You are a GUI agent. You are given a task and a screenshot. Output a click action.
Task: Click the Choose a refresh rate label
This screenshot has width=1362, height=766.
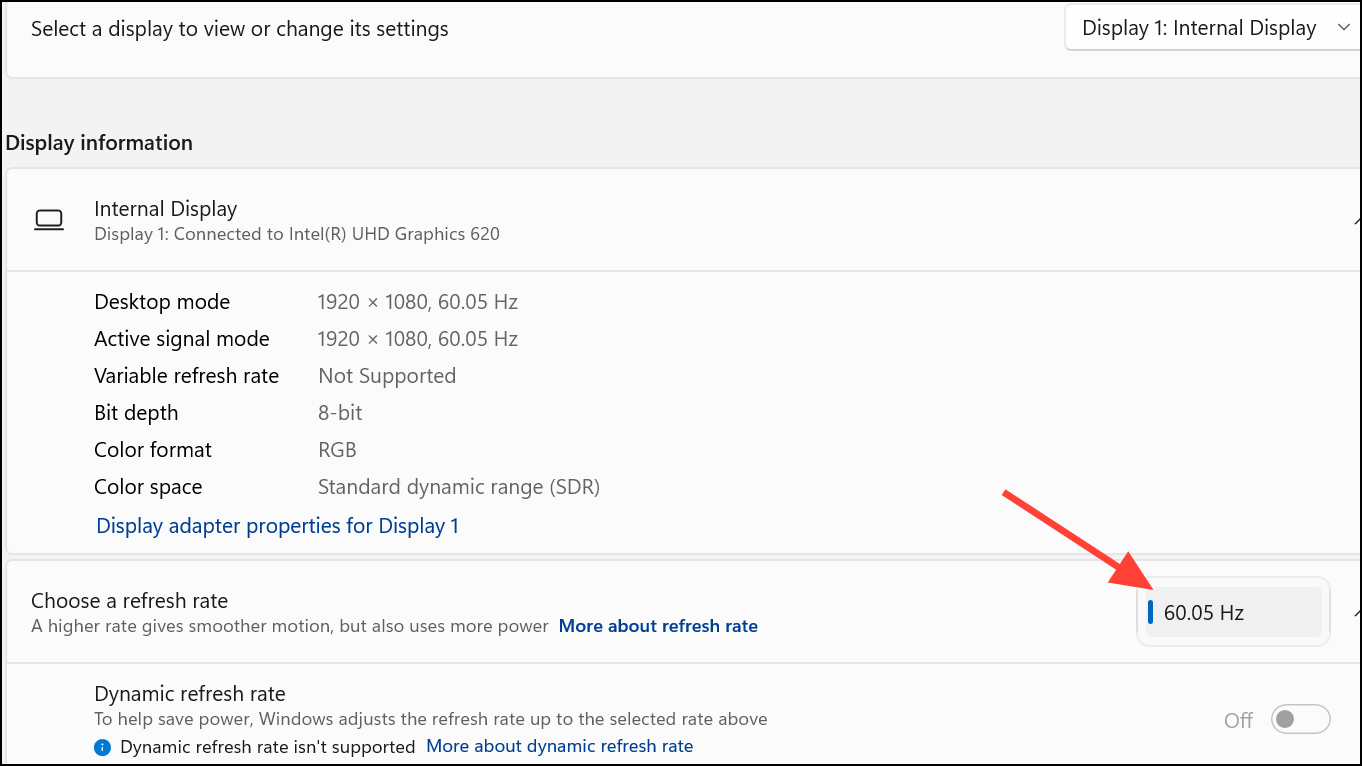click(x=129, y=601)
